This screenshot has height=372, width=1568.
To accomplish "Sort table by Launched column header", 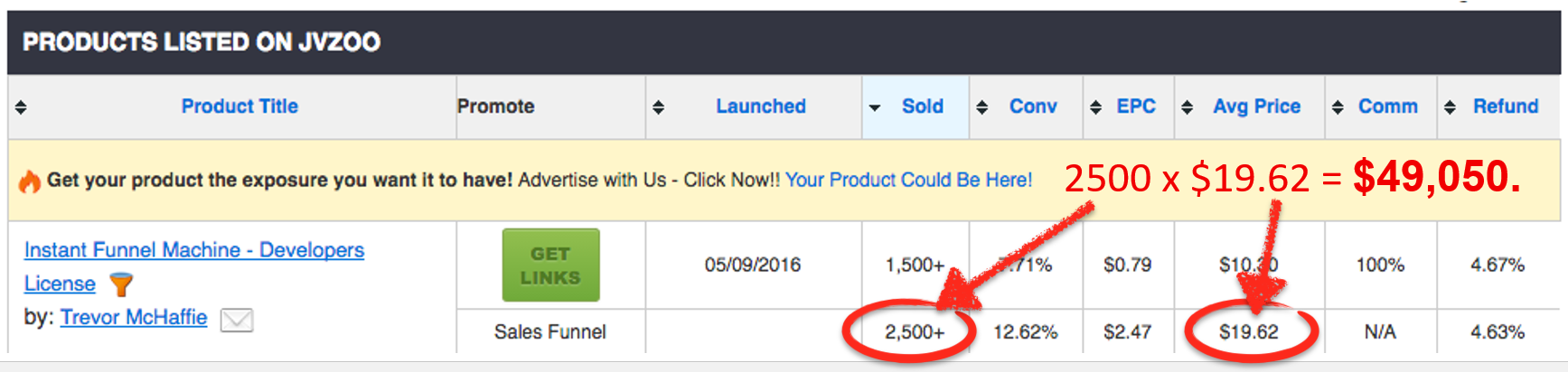I will [x=761, y=107].
